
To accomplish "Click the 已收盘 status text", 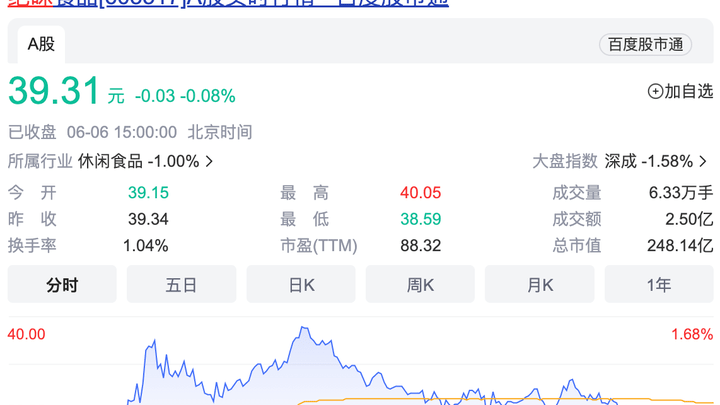I will [x=32, y=132].
